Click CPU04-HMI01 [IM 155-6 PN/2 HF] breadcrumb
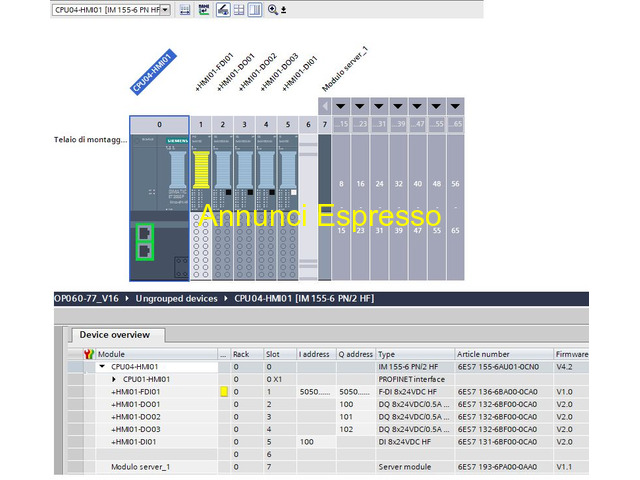This screenshot has width=640, height=480. point(304,299)
